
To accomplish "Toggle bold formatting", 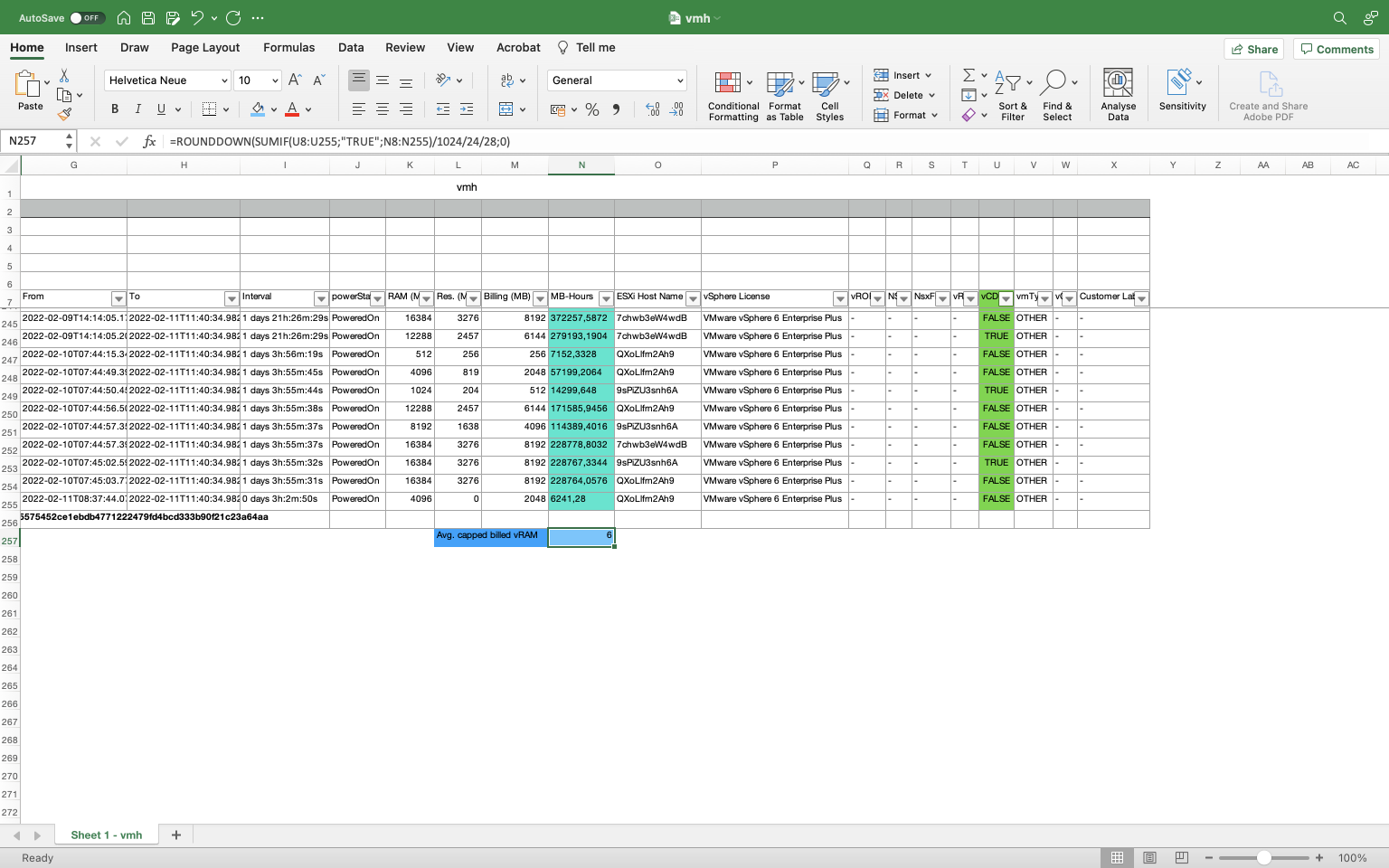I will pos(114,108).
